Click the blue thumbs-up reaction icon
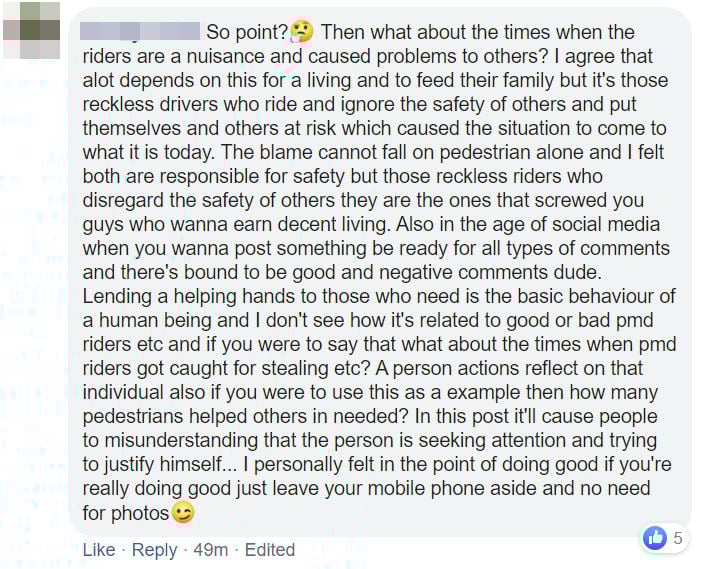Viewport: 726px width, 569px height. pos(655,538)
